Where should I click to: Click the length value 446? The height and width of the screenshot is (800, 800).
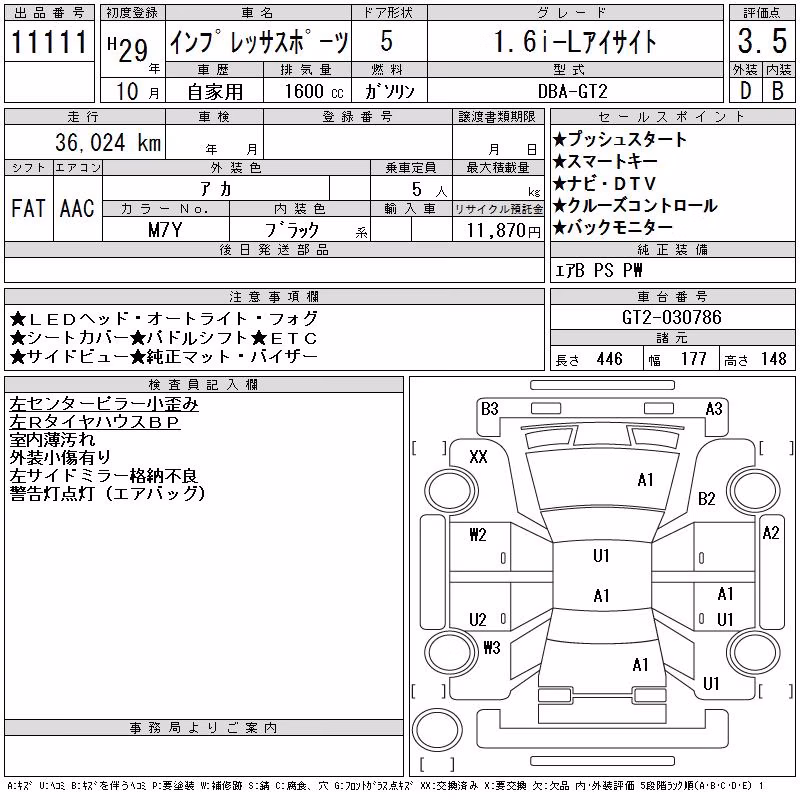[x=610, y=359]
